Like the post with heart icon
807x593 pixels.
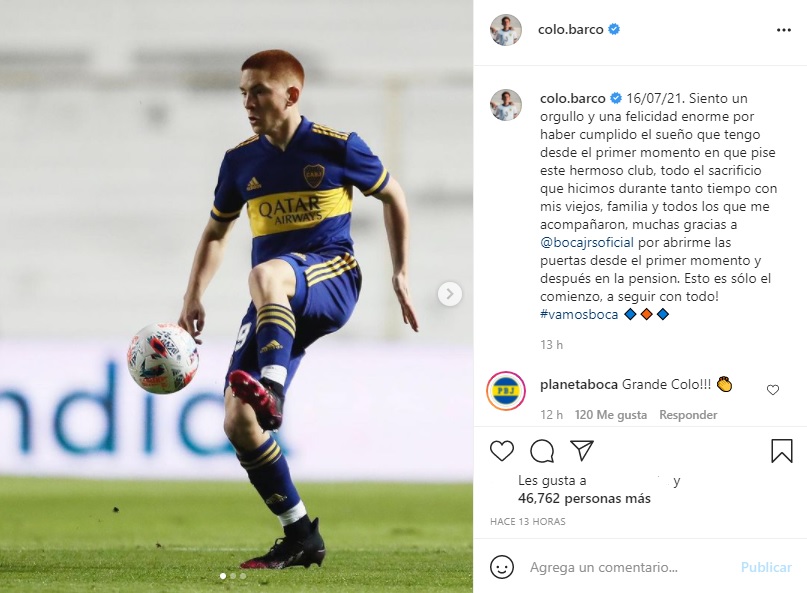pos(501,451)
